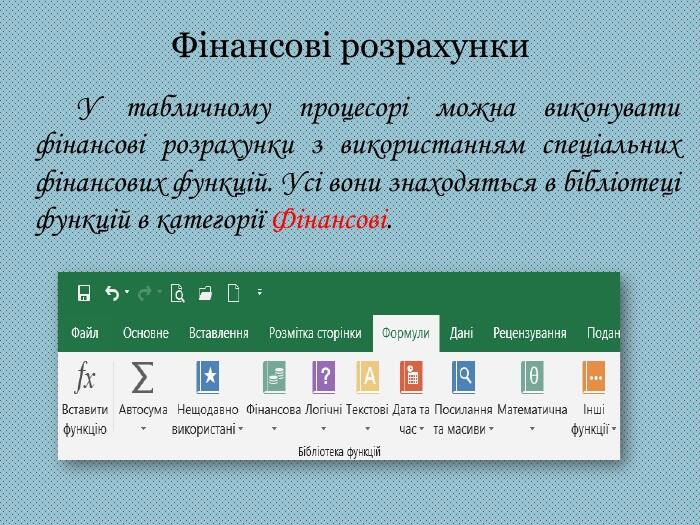700x525 pixels.
Task: Expand Нещодавно використані dropdown arrow
Action: click(x=241, y=429)
